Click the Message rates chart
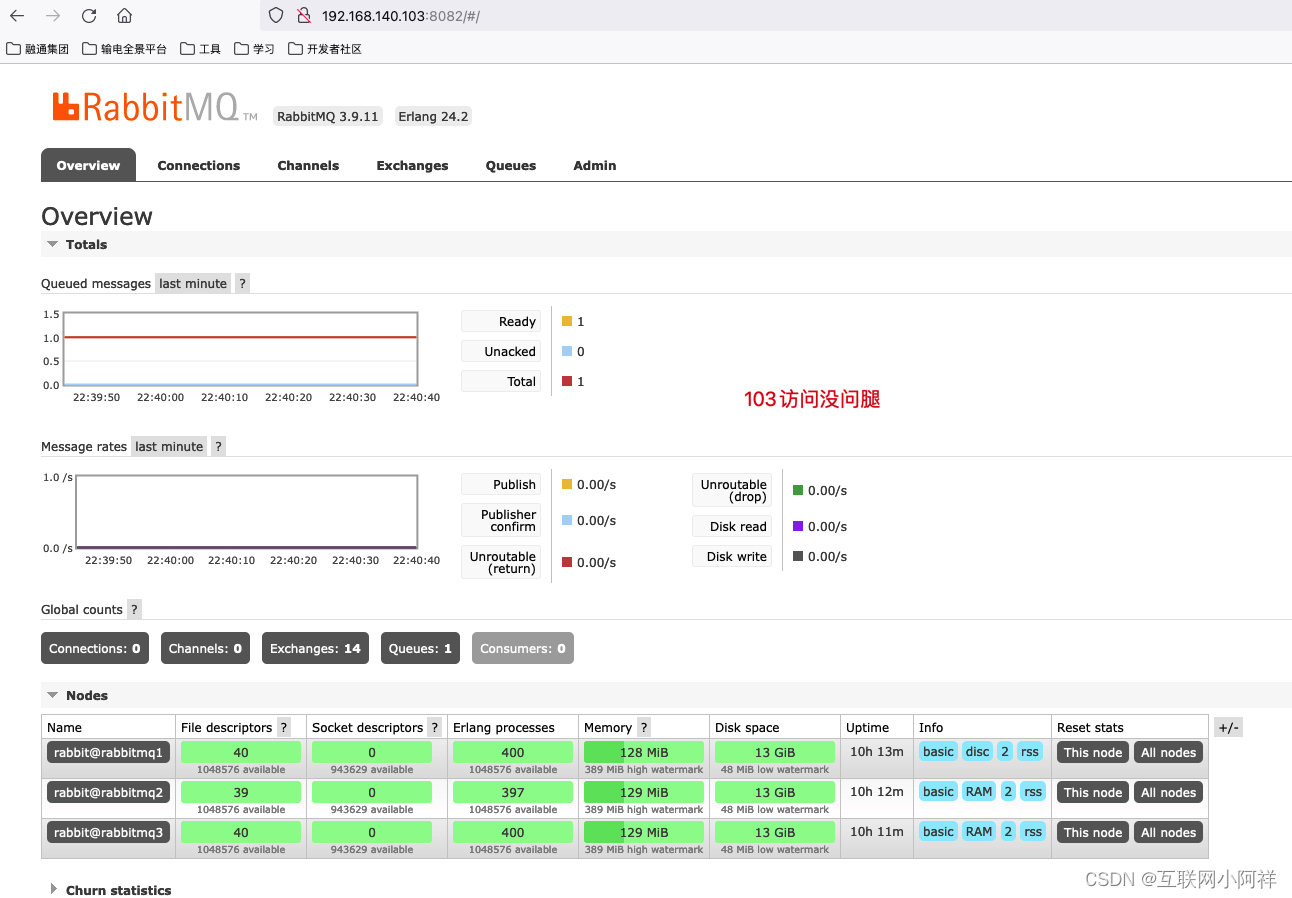The image size is (1292, 898). coord(246,512)
